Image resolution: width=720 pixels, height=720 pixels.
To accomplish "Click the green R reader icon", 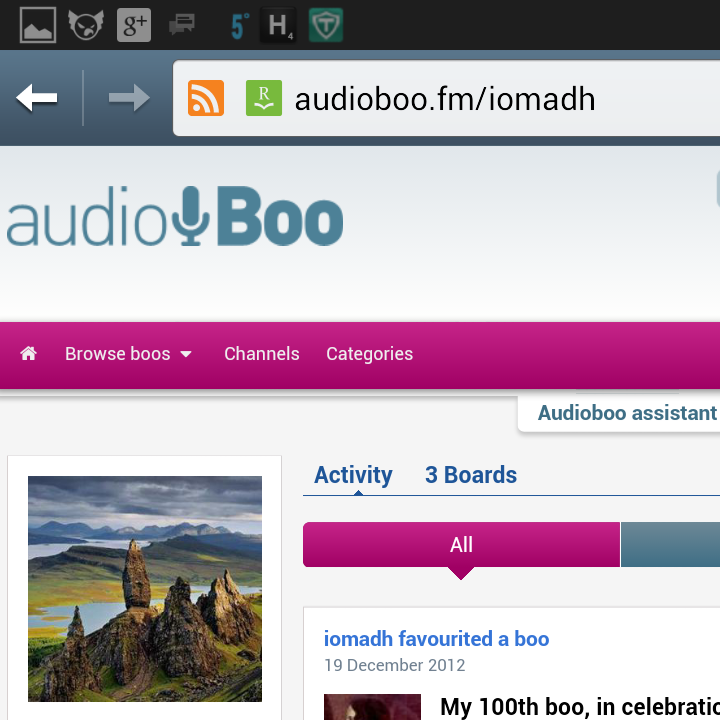I will tap(264, 99).
